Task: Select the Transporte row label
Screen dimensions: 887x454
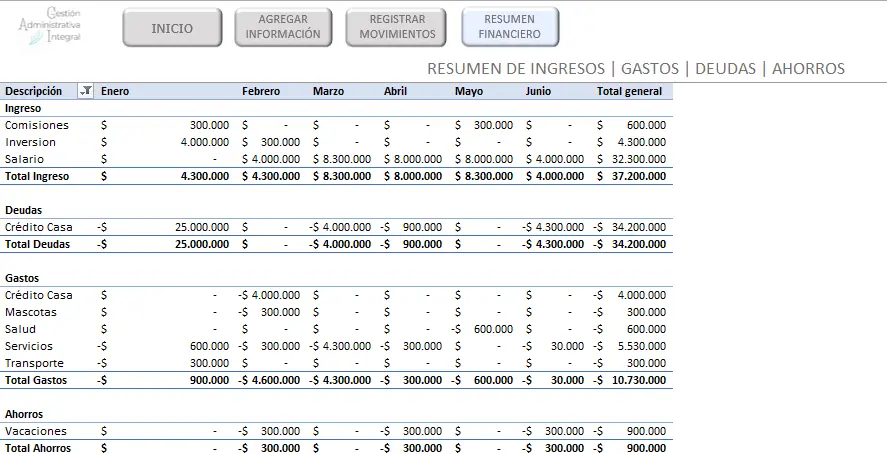Action: point(34,363)
